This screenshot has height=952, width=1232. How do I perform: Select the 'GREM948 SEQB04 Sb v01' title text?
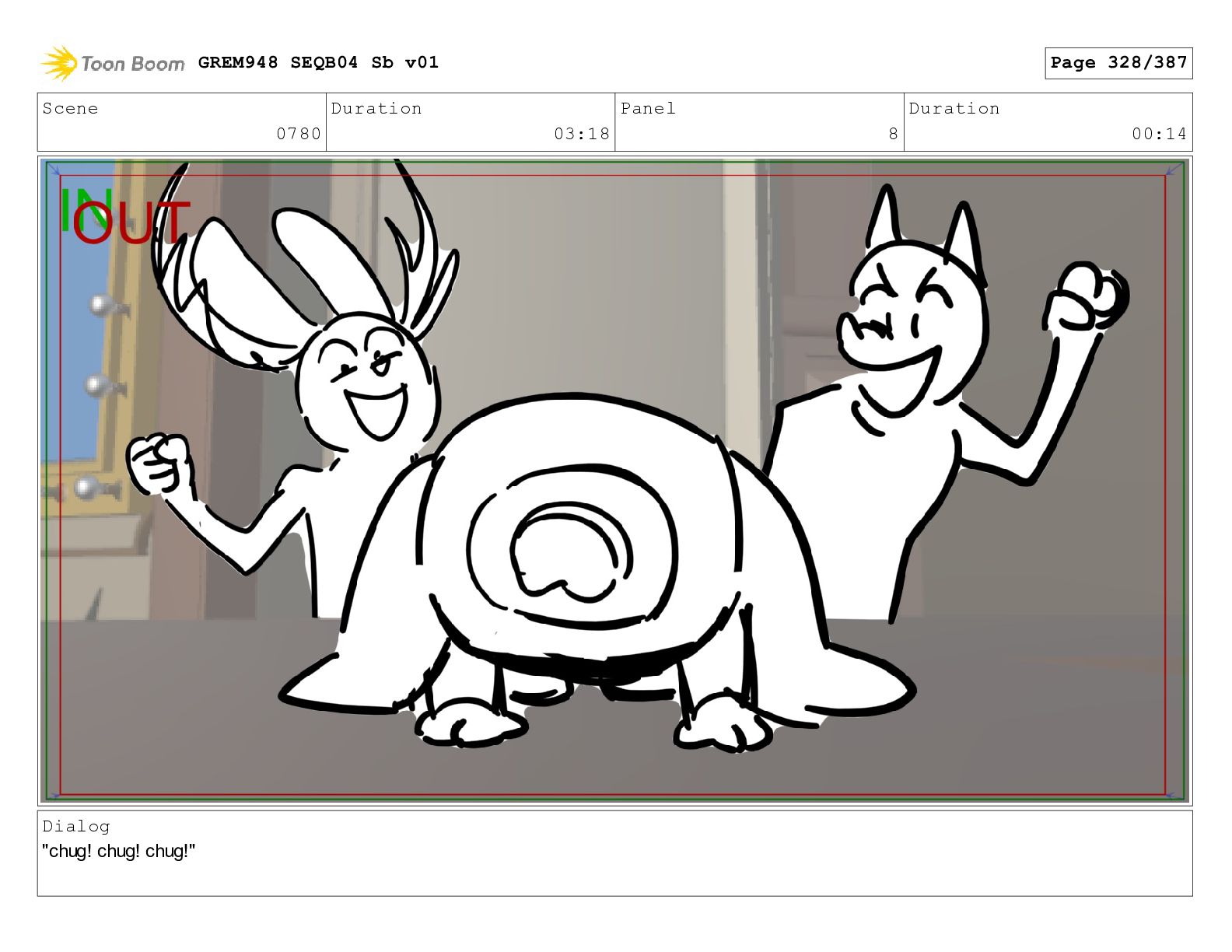[318, 62]
